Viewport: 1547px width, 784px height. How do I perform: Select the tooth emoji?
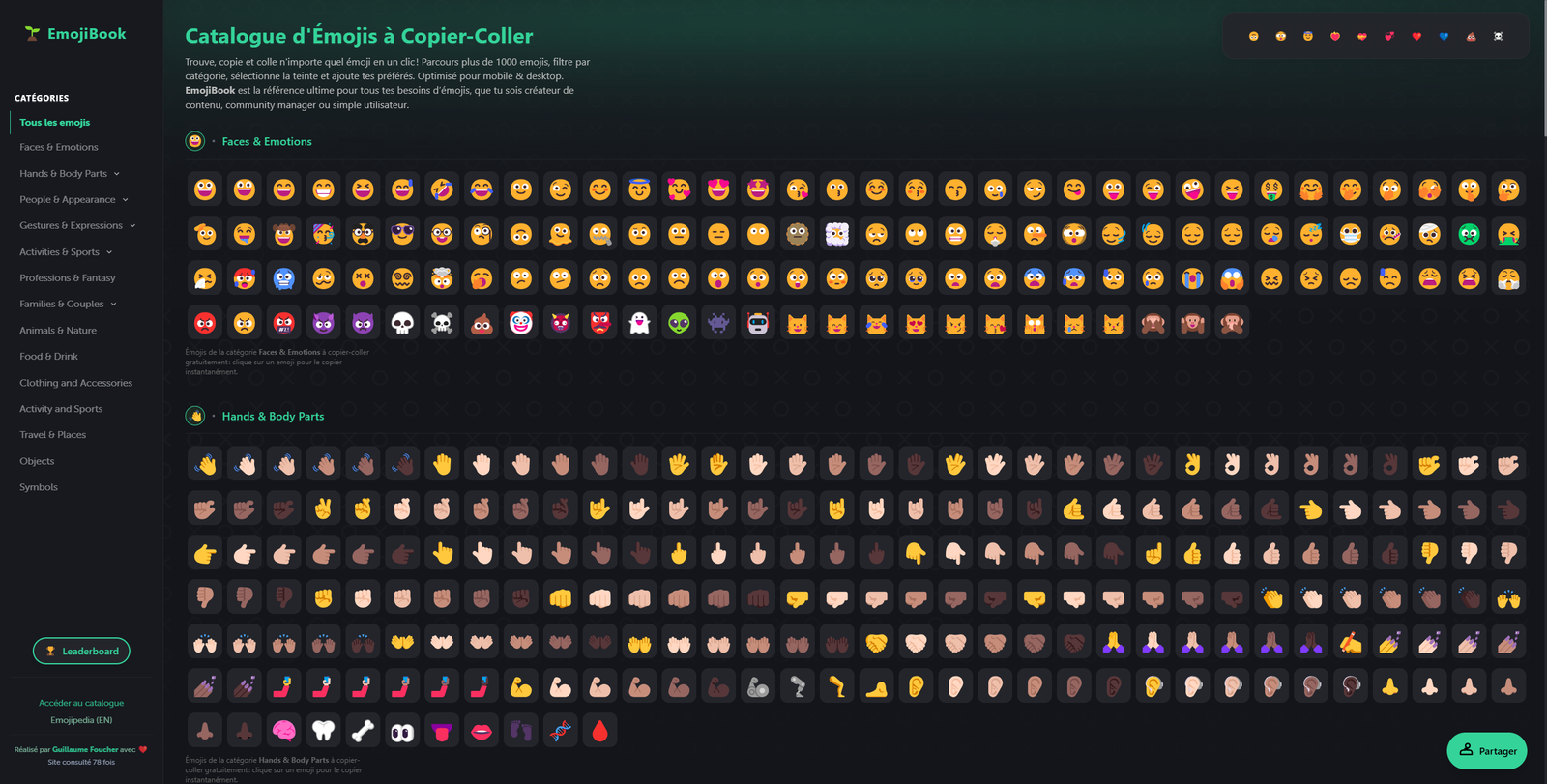(x=323, y=731)
